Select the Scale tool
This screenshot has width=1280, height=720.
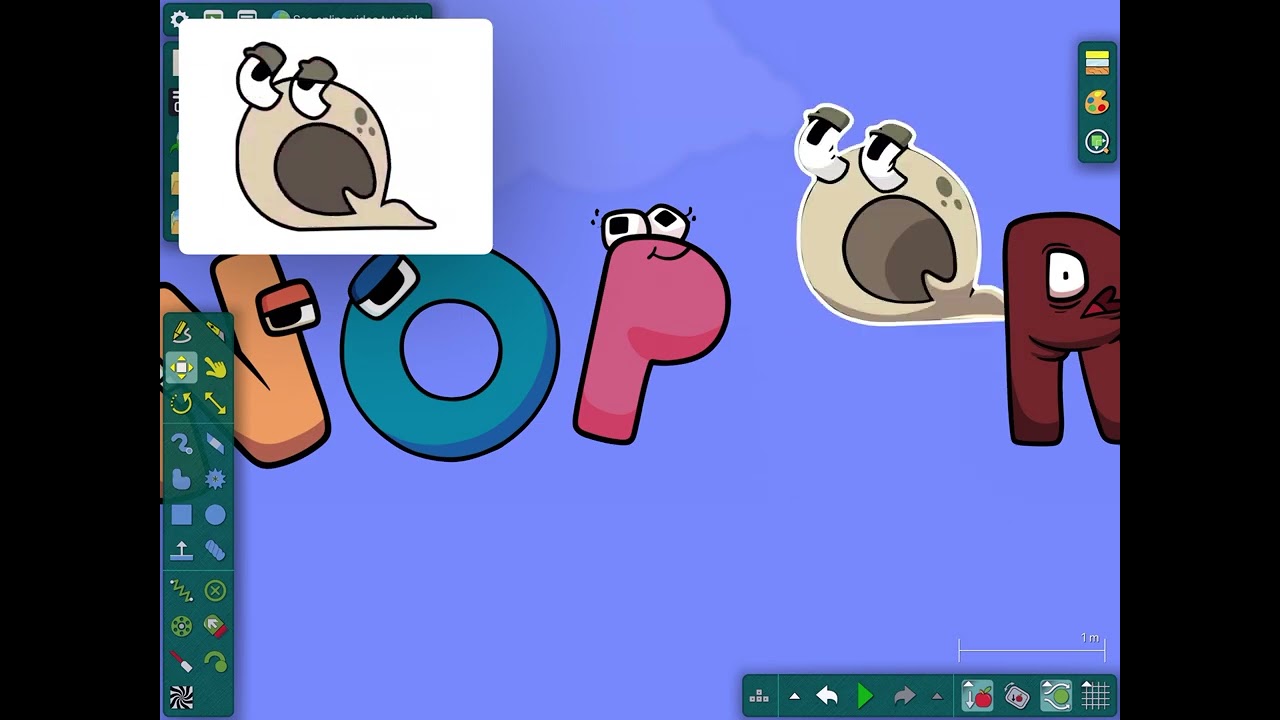(x=215, y=403)
